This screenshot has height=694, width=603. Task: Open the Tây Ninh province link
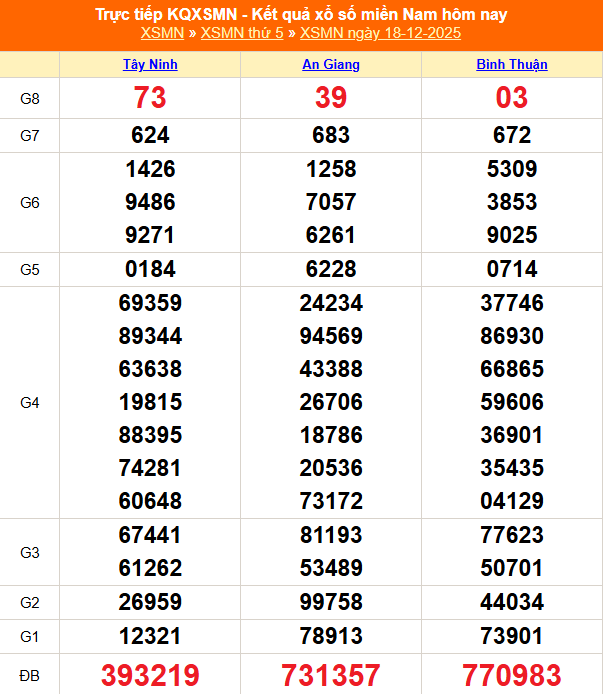(x=150, y=65)
